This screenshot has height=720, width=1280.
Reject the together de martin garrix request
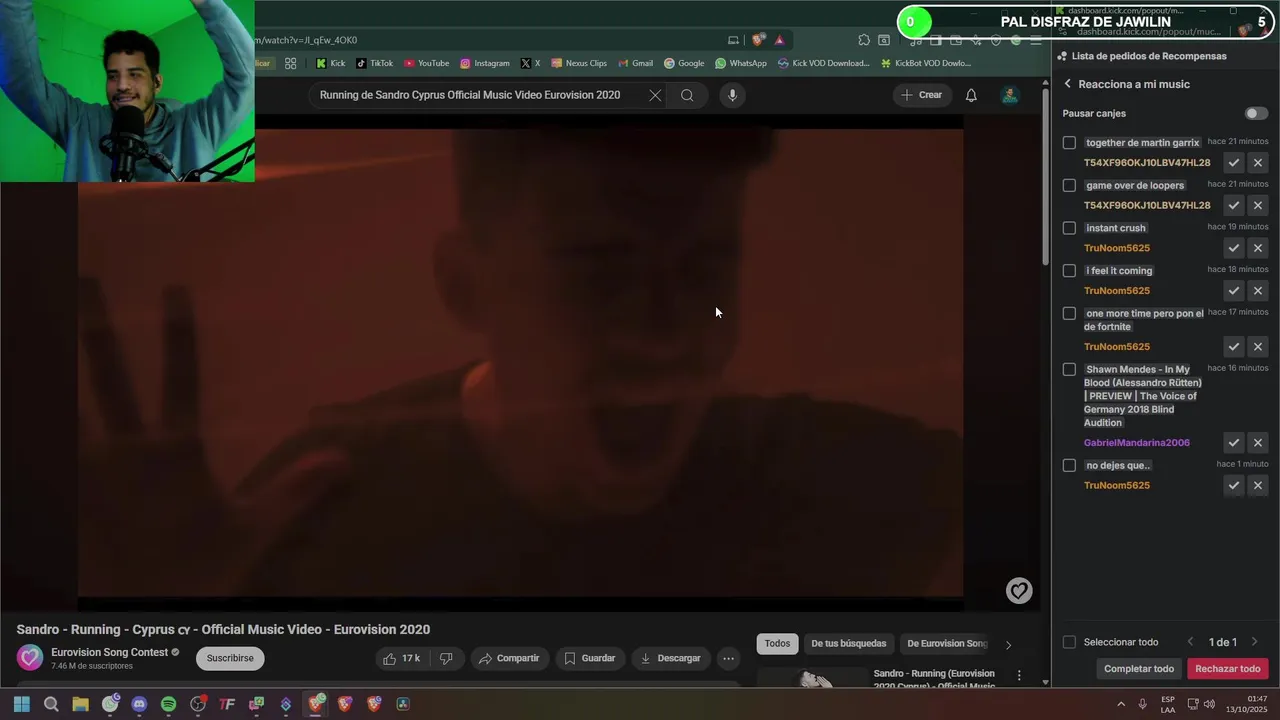1258,163
